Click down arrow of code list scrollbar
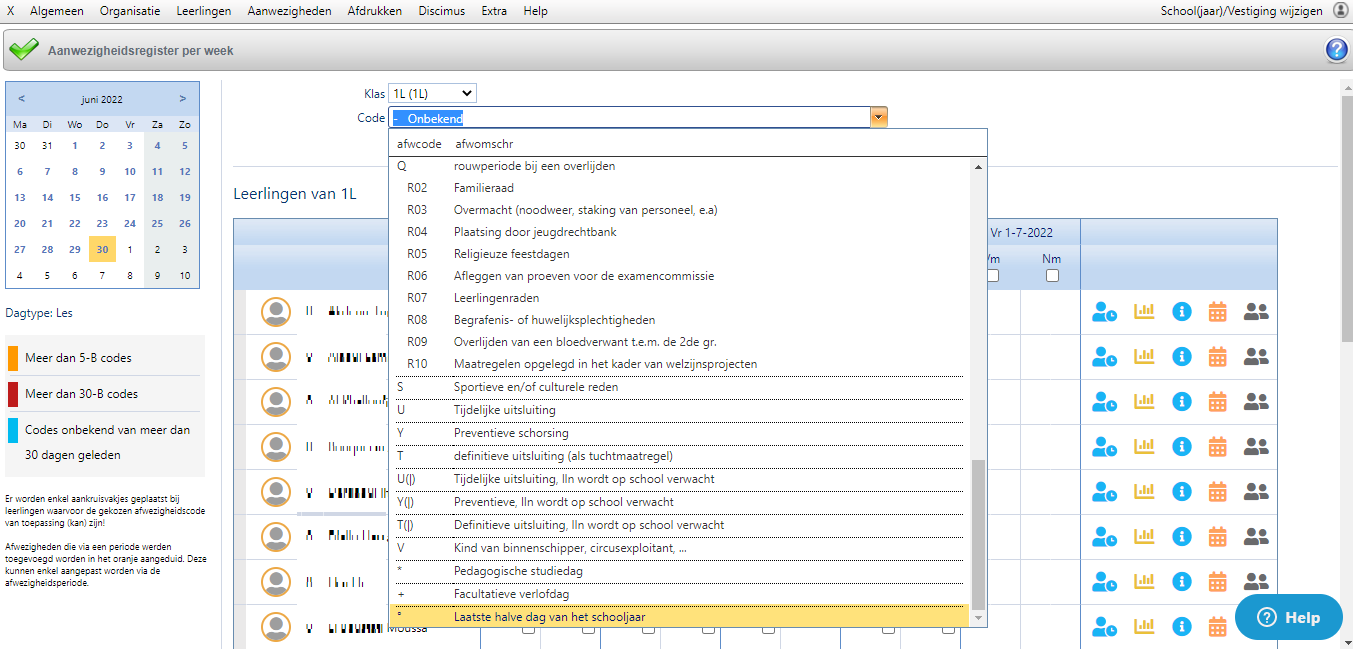 pyautogui.click(x=979, y=620)
